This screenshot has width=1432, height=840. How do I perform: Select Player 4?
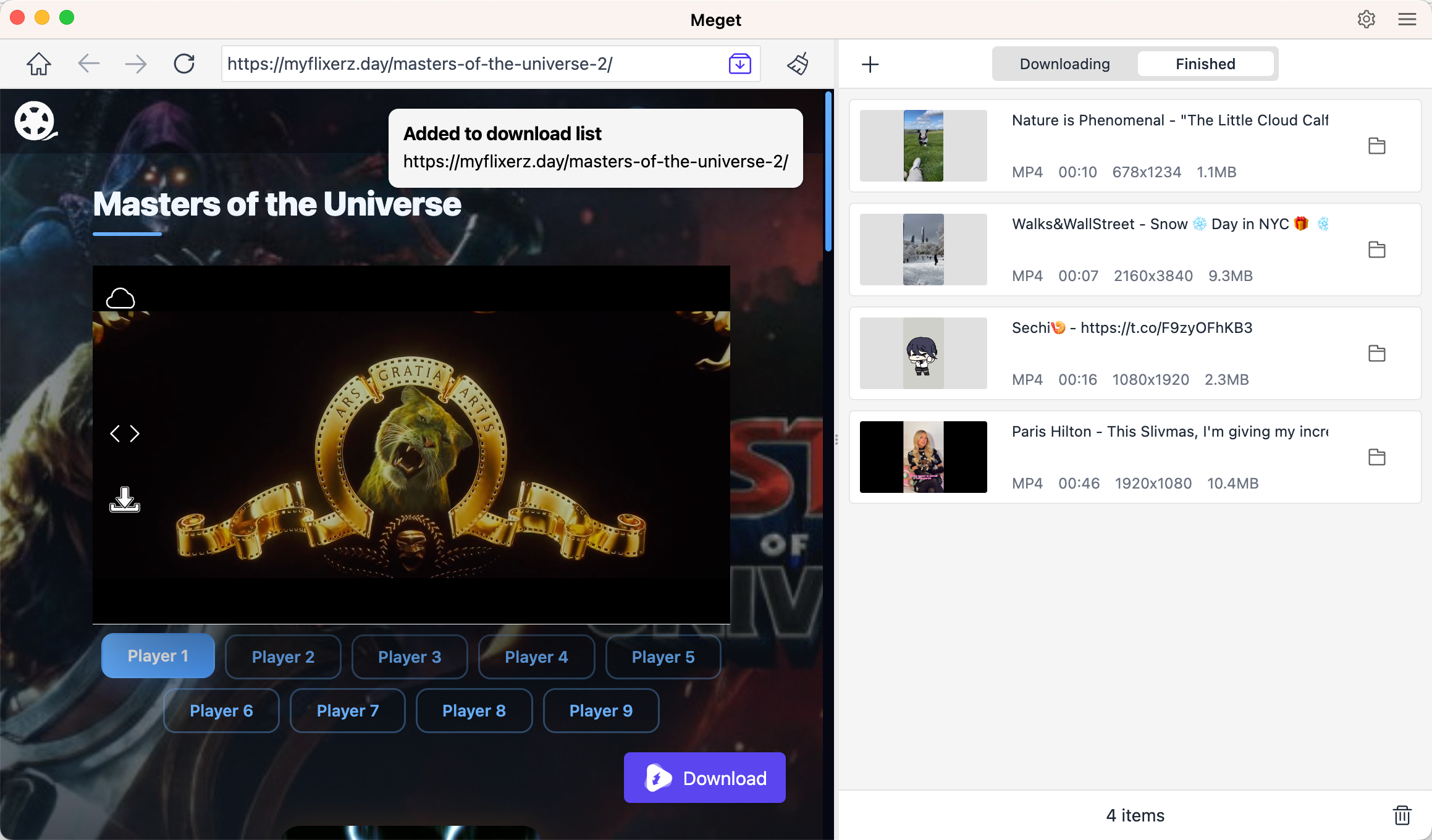pos(536,657)
